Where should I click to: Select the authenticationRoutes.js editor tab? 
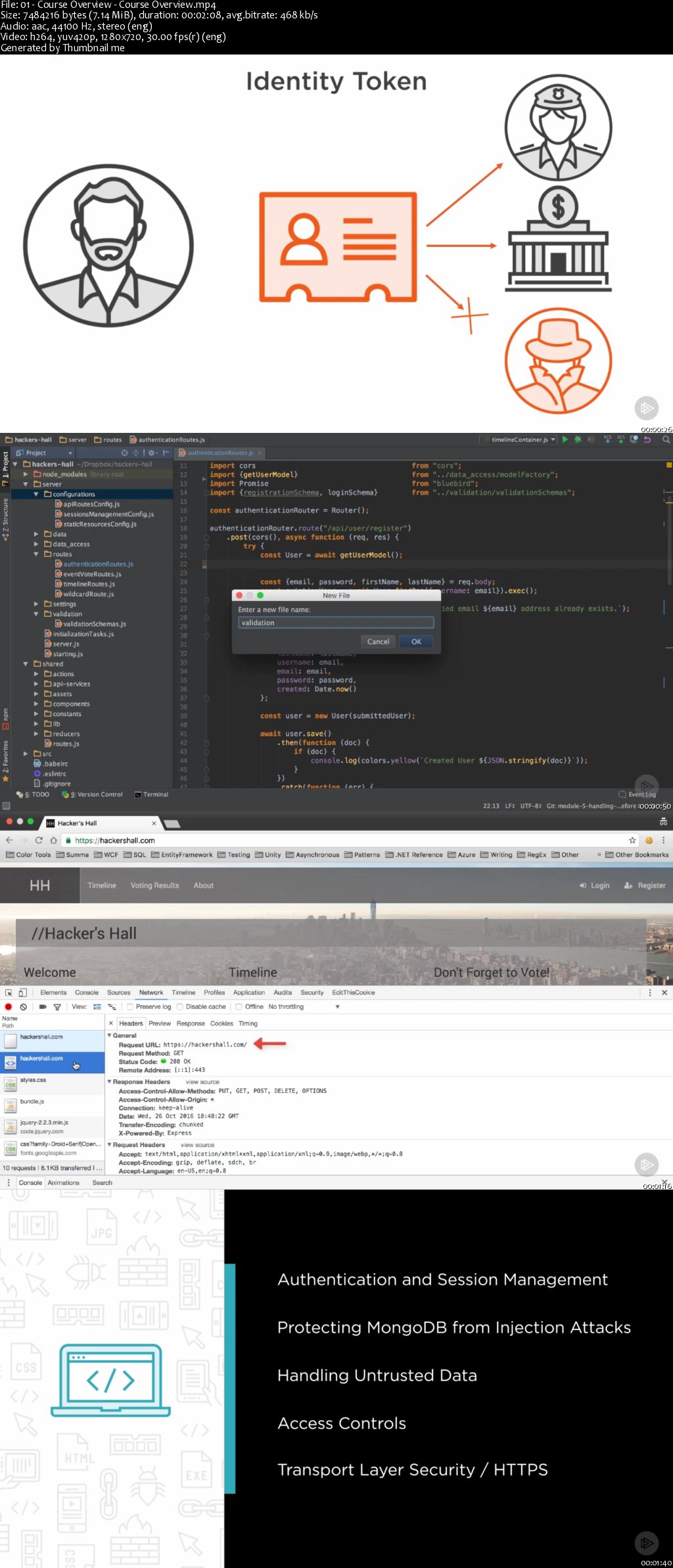220,453
